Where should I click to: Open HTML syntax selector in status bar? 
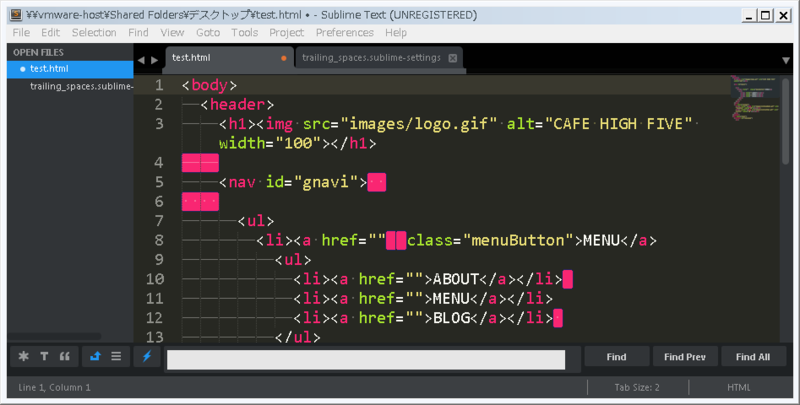[739, 388]
